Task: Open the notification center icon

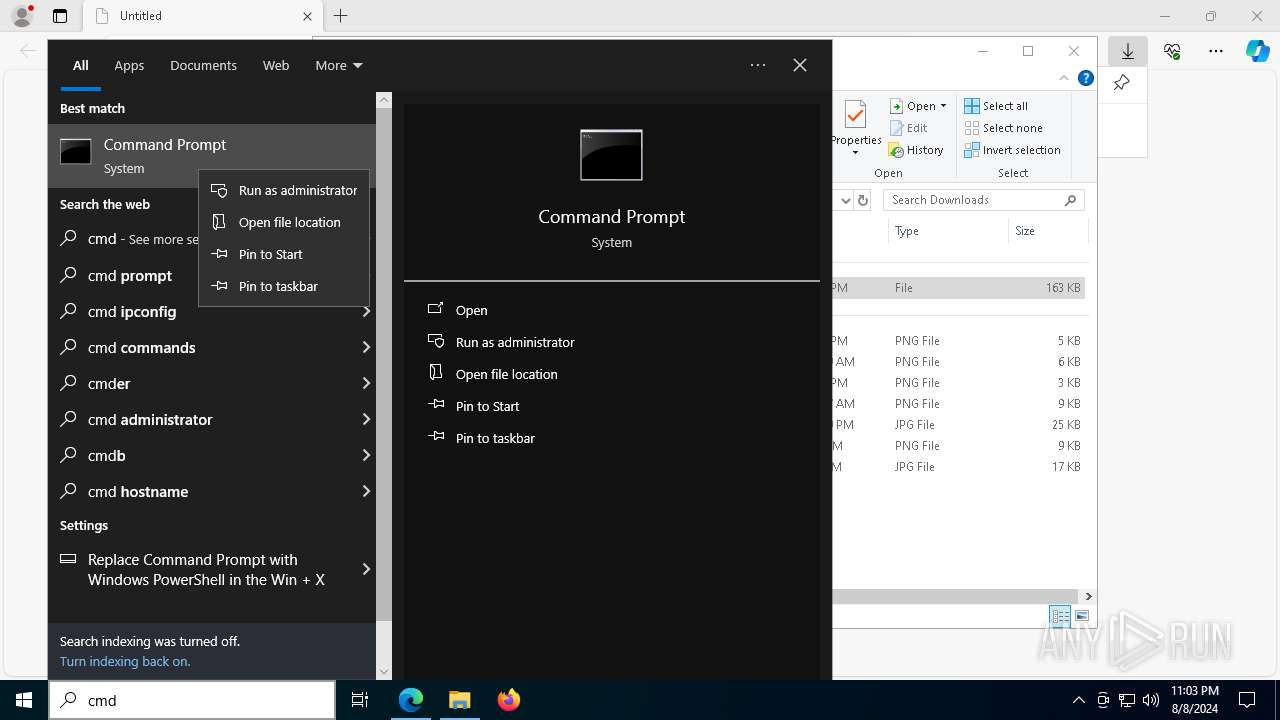Action: coord(1247,700)
